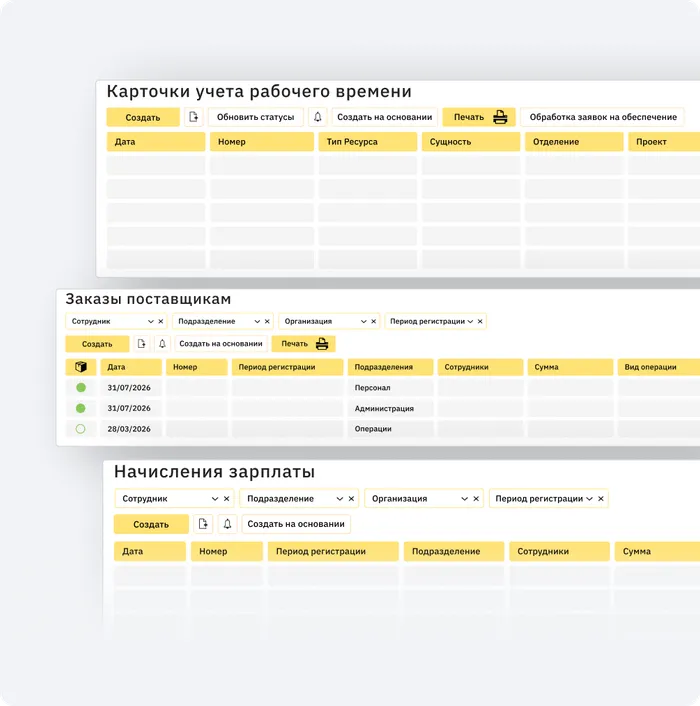
Task: Click the document export icon in Карточки учета toolbar
Action: pos(193,117)
